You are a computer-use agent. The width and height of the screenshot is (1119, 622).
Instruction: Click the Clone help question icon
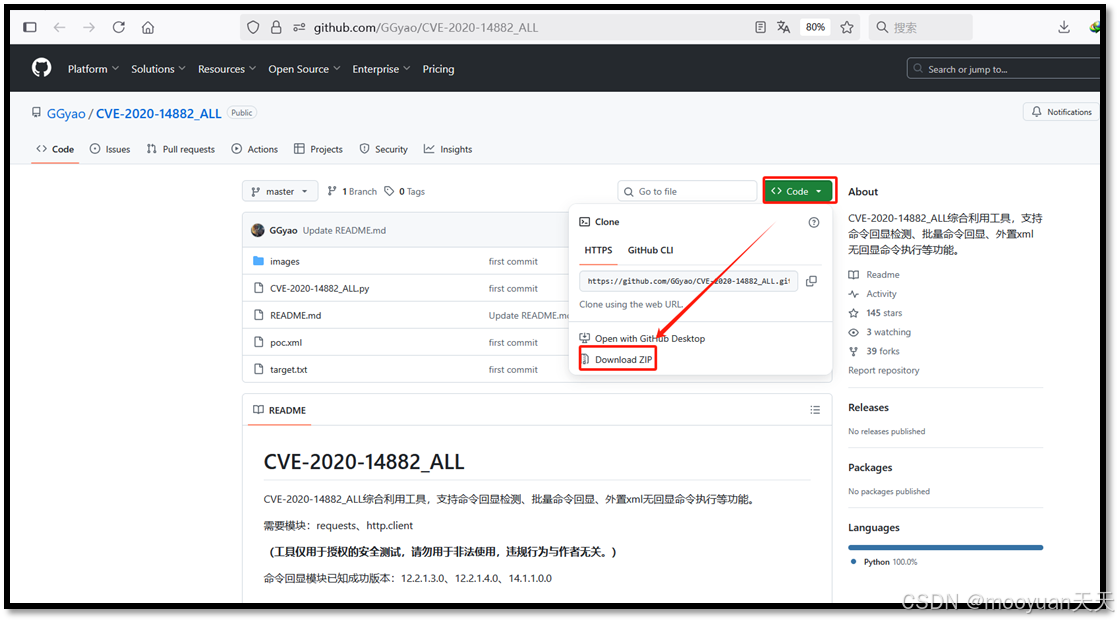[x=814, y=223]
